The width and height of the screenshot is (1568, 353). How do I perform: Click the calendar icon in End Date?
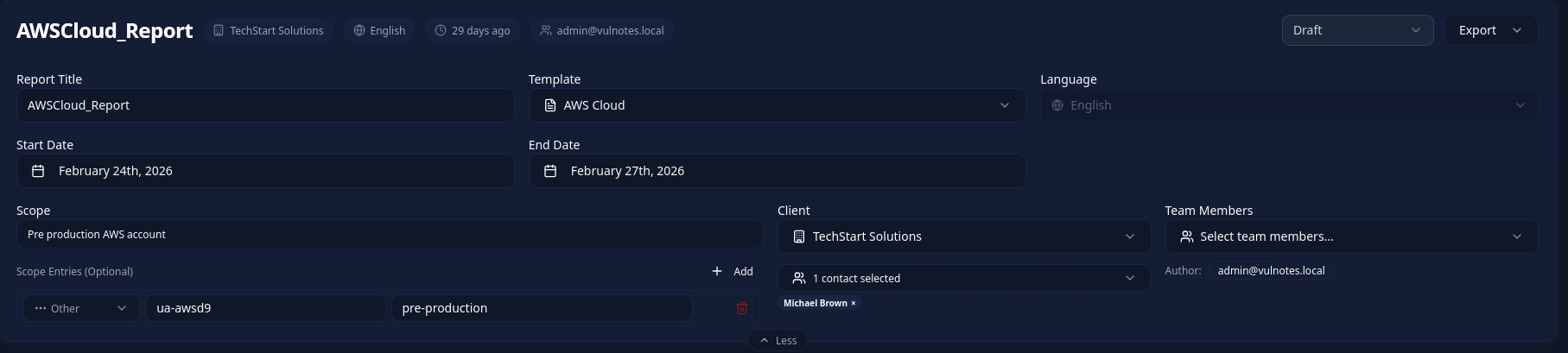click(x=550, y=171)
